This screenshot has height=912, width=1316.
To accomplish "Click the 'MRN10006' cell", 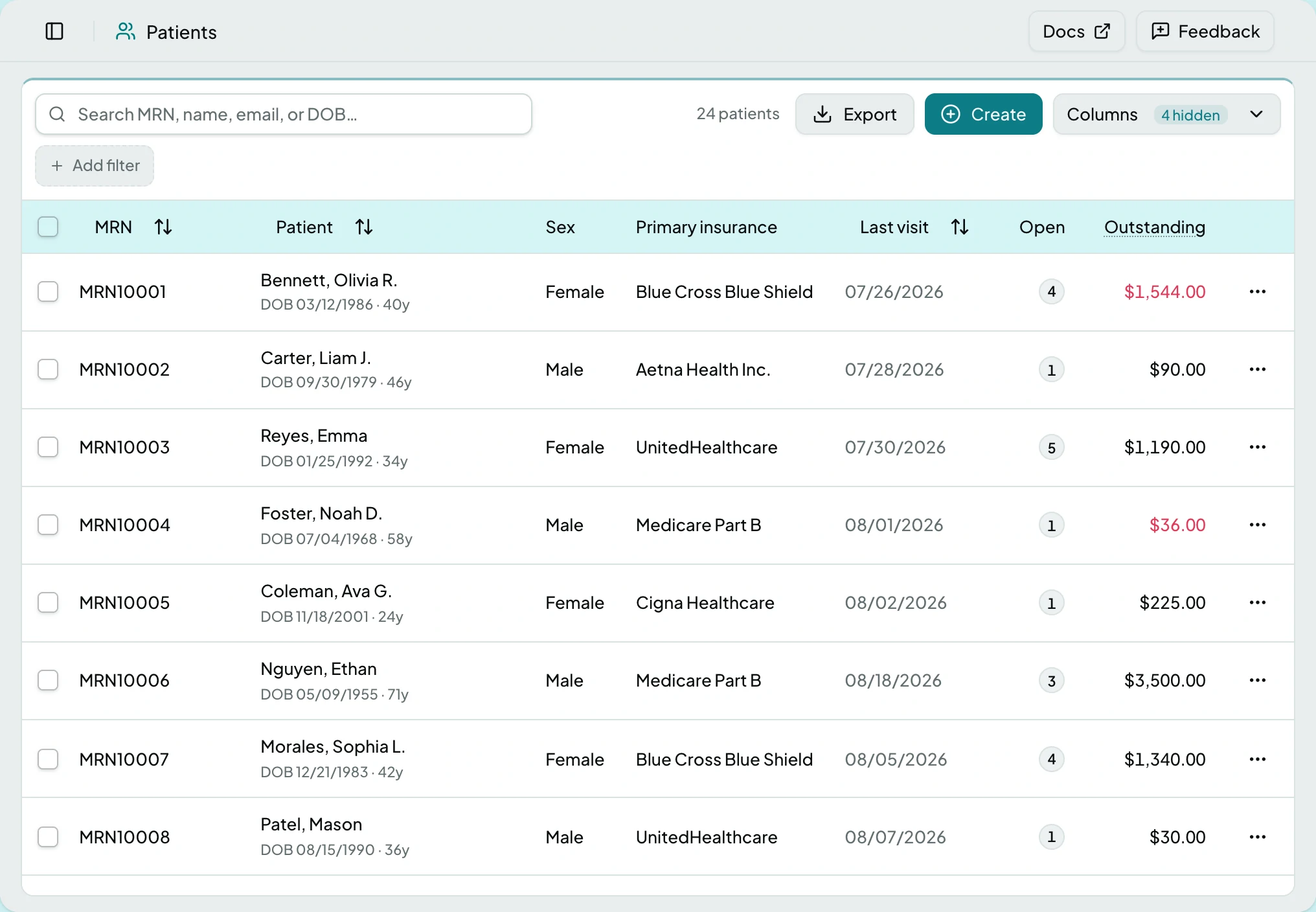I will pyautogui.click(x=124, y=680).
